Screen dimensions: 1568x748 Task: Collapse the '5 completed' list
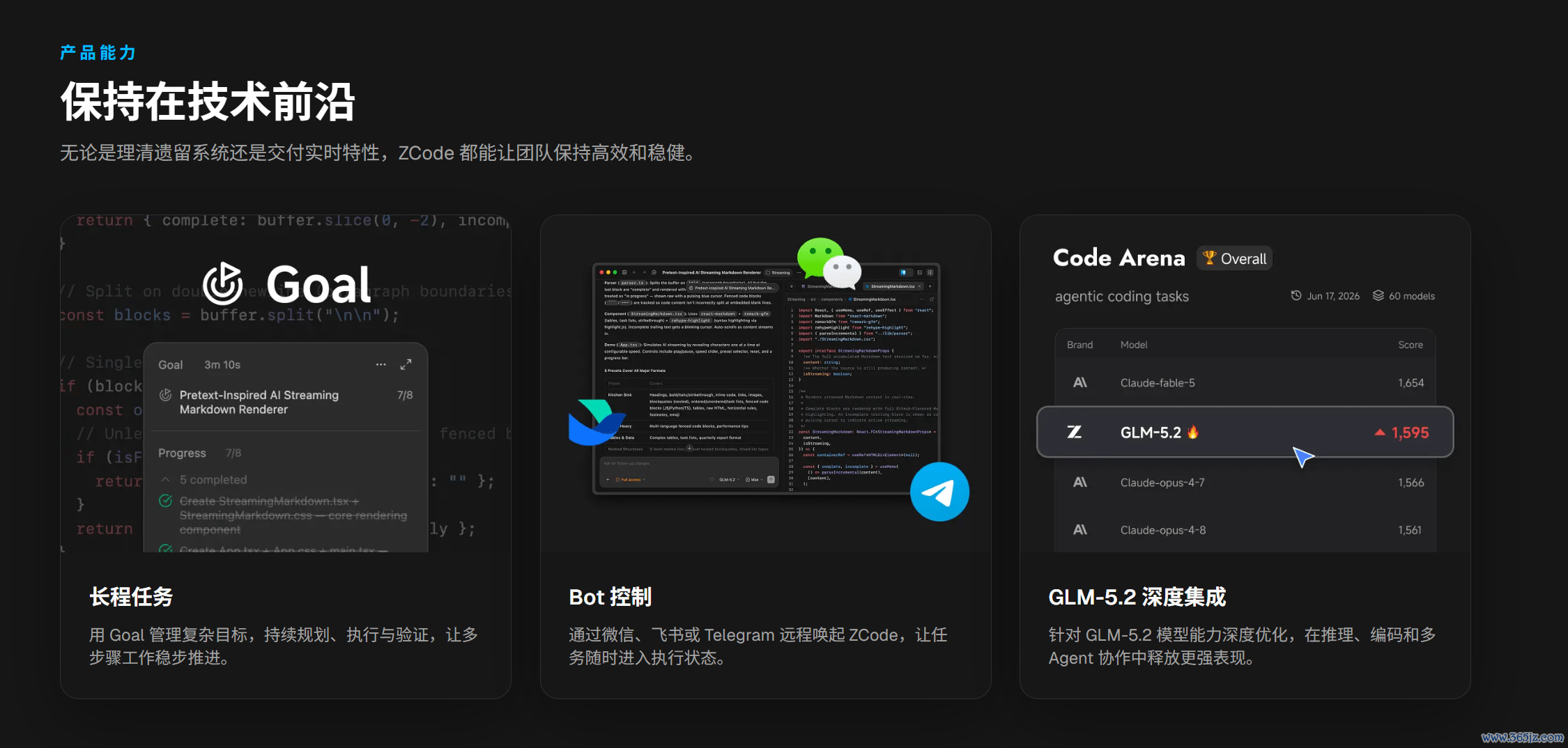pyautogui.click(x=166, y=479)
